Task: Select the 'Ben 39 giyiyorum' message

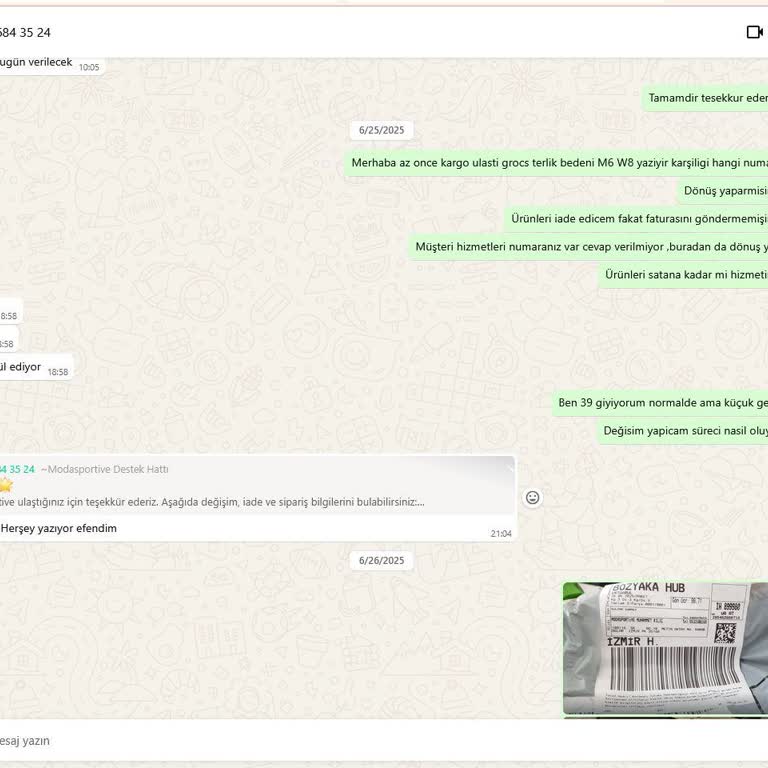Action: point(660,403)
